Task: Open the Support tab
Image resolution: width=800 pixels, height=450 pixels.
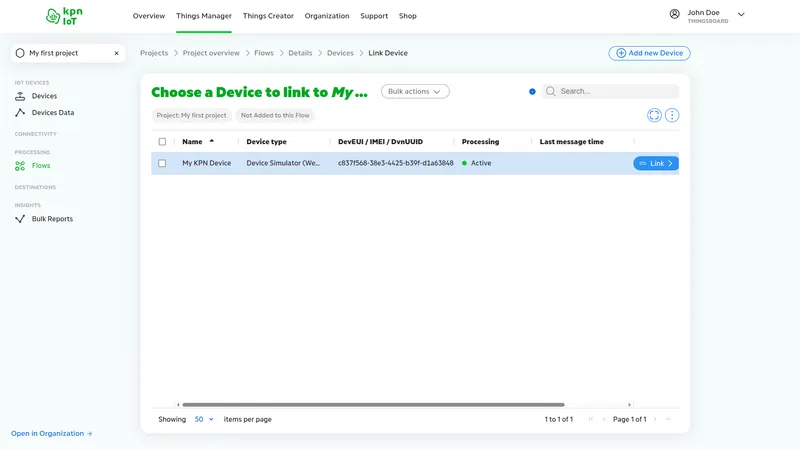Action: point(374,16)
